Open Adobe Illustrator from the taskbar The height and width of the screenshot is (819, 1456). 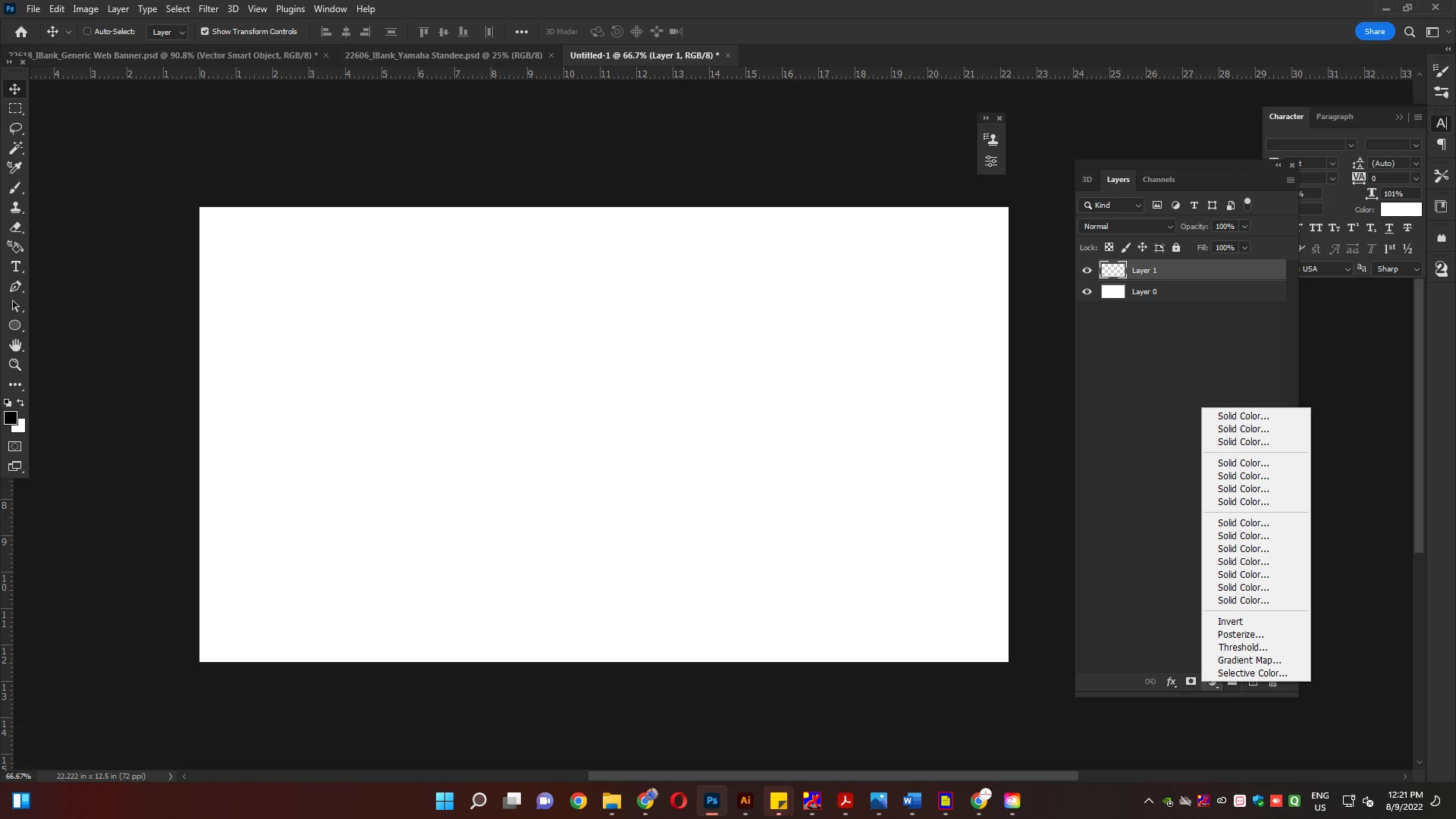coord(745,801)
